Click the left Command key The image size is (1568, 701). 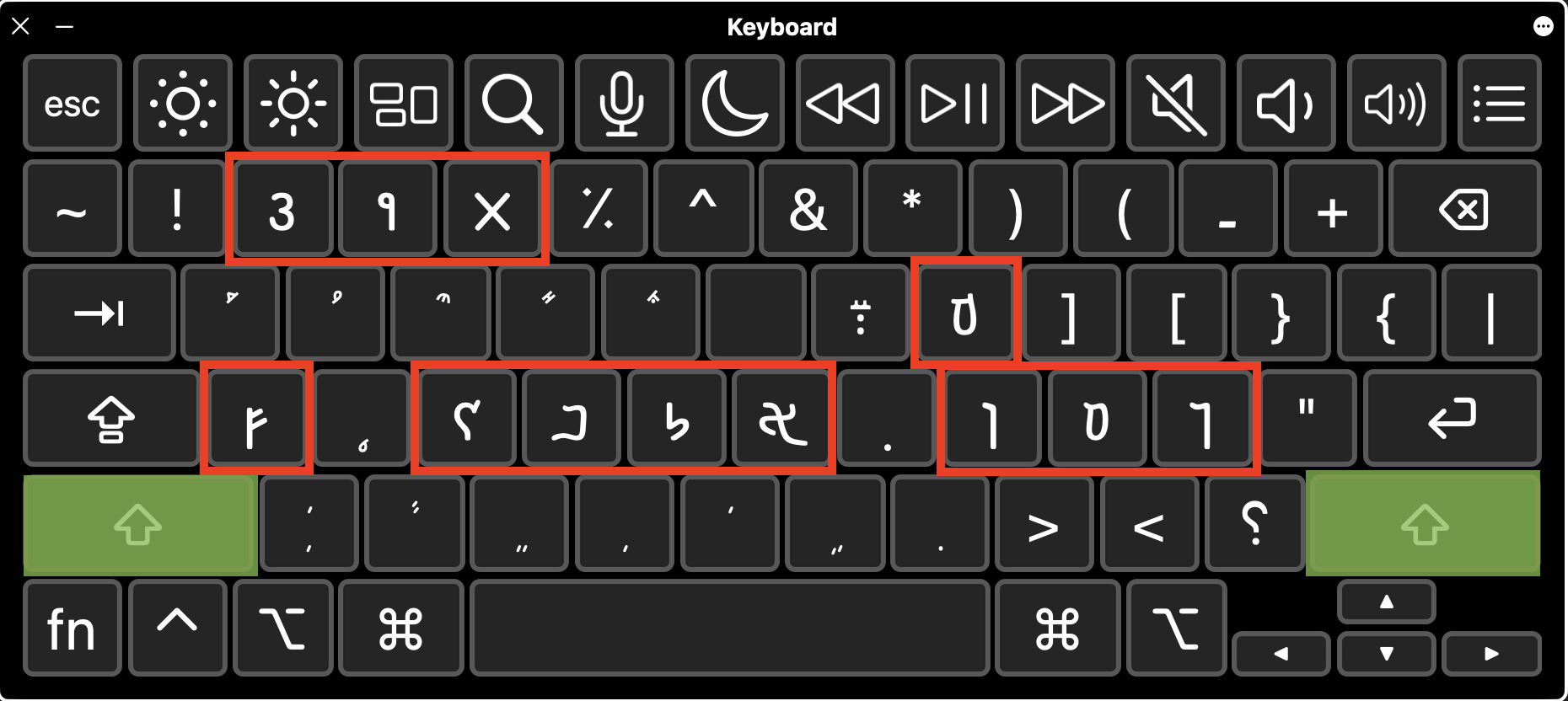(x=401, y=629)
